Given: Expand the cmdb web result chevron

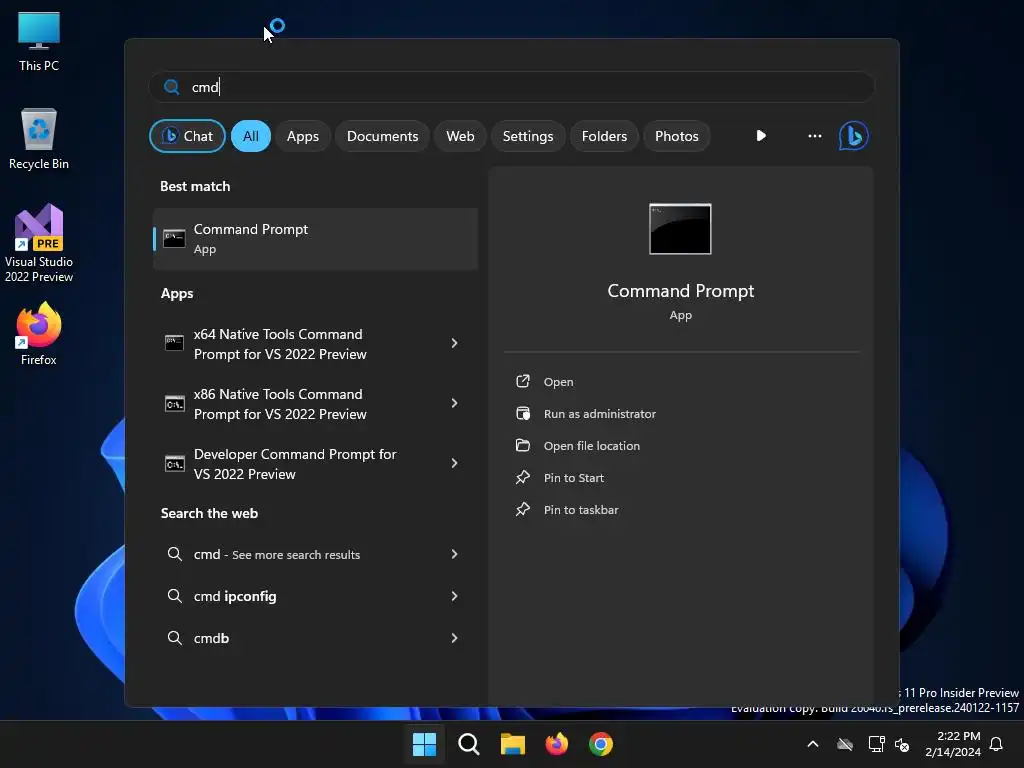Looking at the screenshot, I should (x=454, y=637).
